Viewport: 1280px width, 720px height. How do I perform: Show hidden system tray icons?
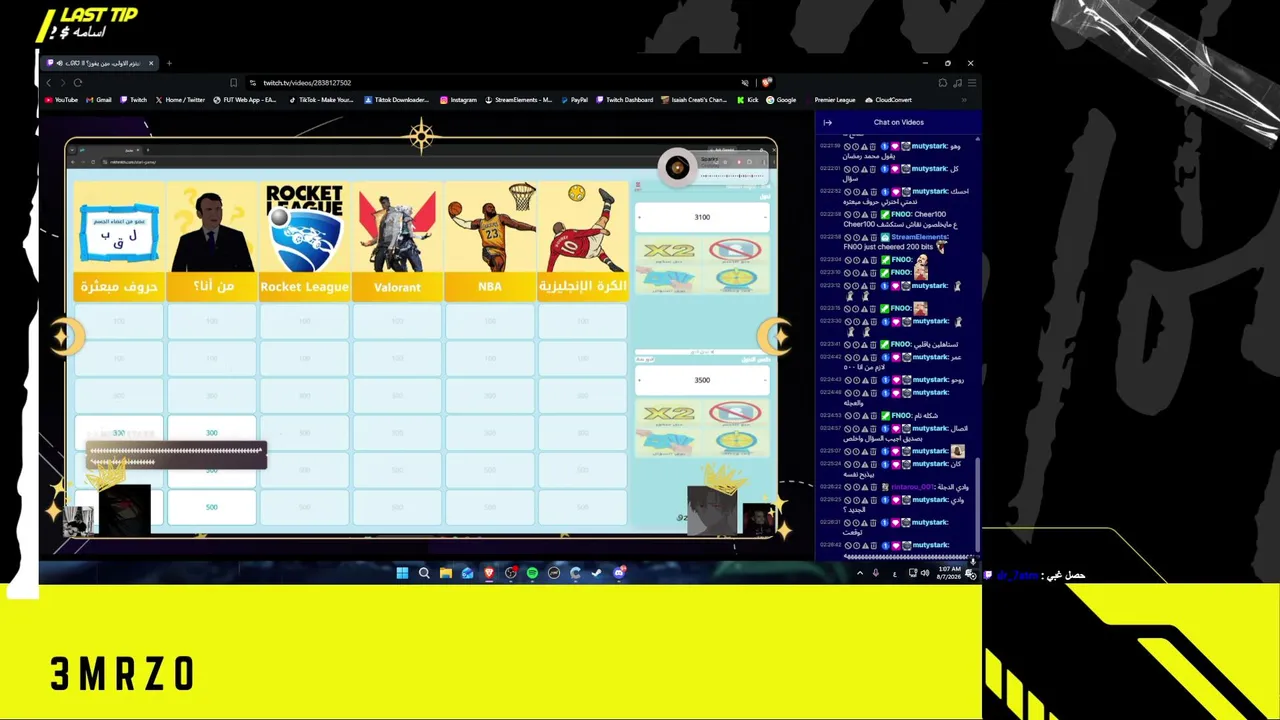tap(860, 573)
